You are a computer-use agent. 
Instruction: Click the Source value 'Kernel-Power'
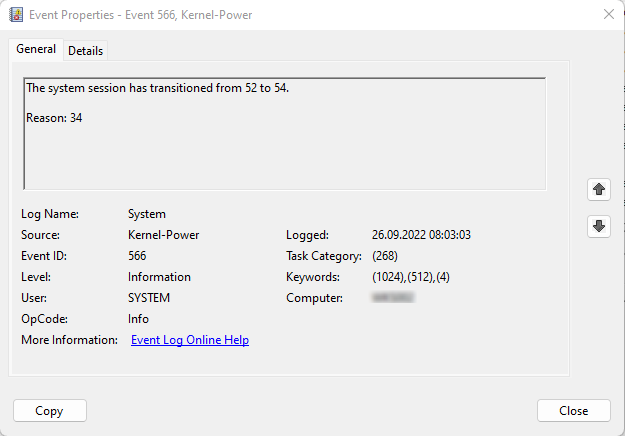(164, 235)
